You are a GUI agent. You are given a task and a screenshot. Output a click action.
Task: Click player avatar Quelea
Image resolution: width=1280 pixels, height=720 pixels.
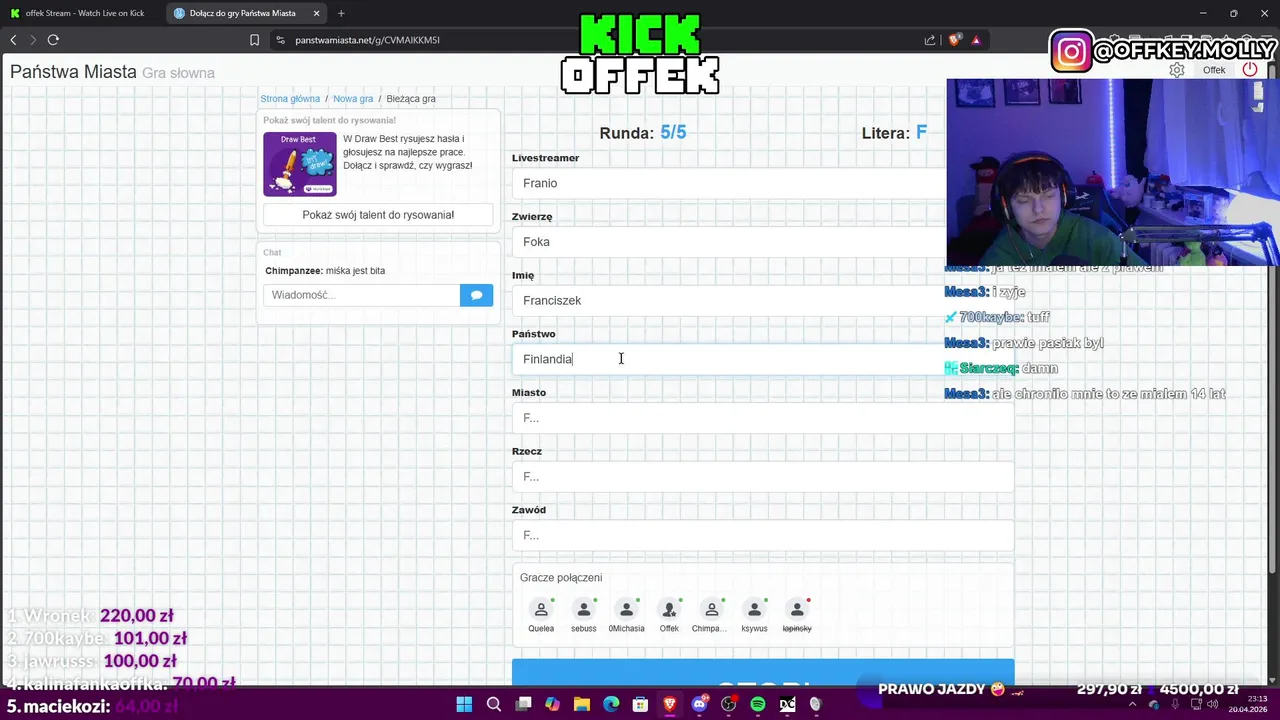[x=541, y=609]
